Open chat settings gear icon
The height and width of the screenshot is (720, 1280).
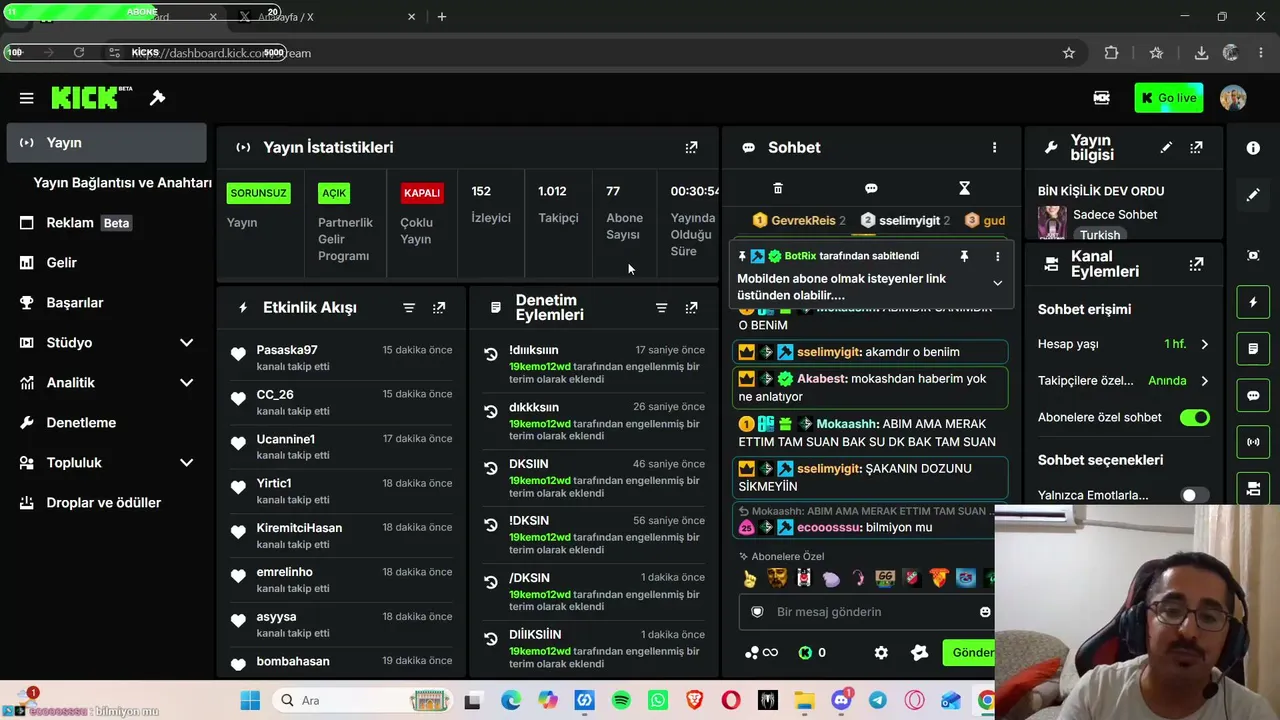881,653
